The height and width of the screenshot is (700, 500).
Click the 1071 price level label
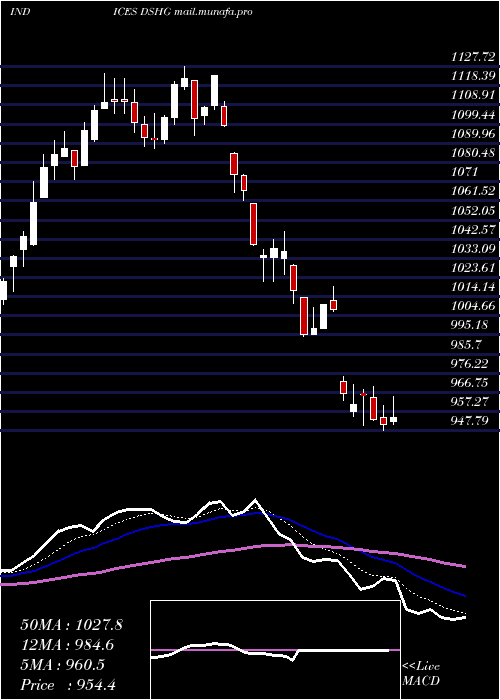pos(465,172)
